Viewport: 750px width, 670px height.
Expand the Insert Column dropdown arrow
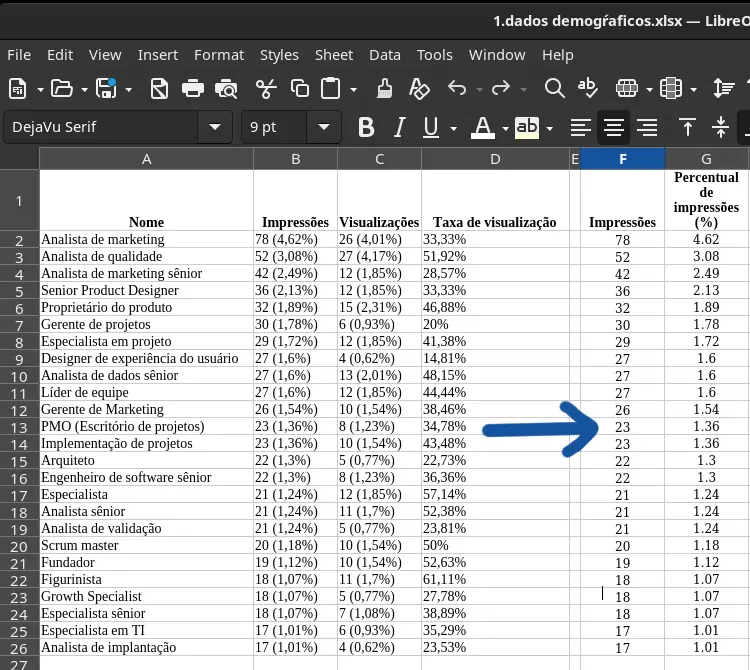[693, 89]
